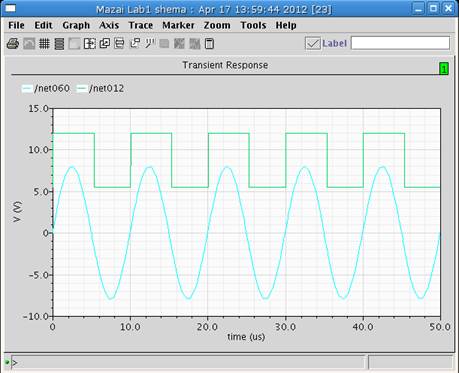459x373 pixels.
Task: Open the Trace menu
Action: [x=141, y=25]
